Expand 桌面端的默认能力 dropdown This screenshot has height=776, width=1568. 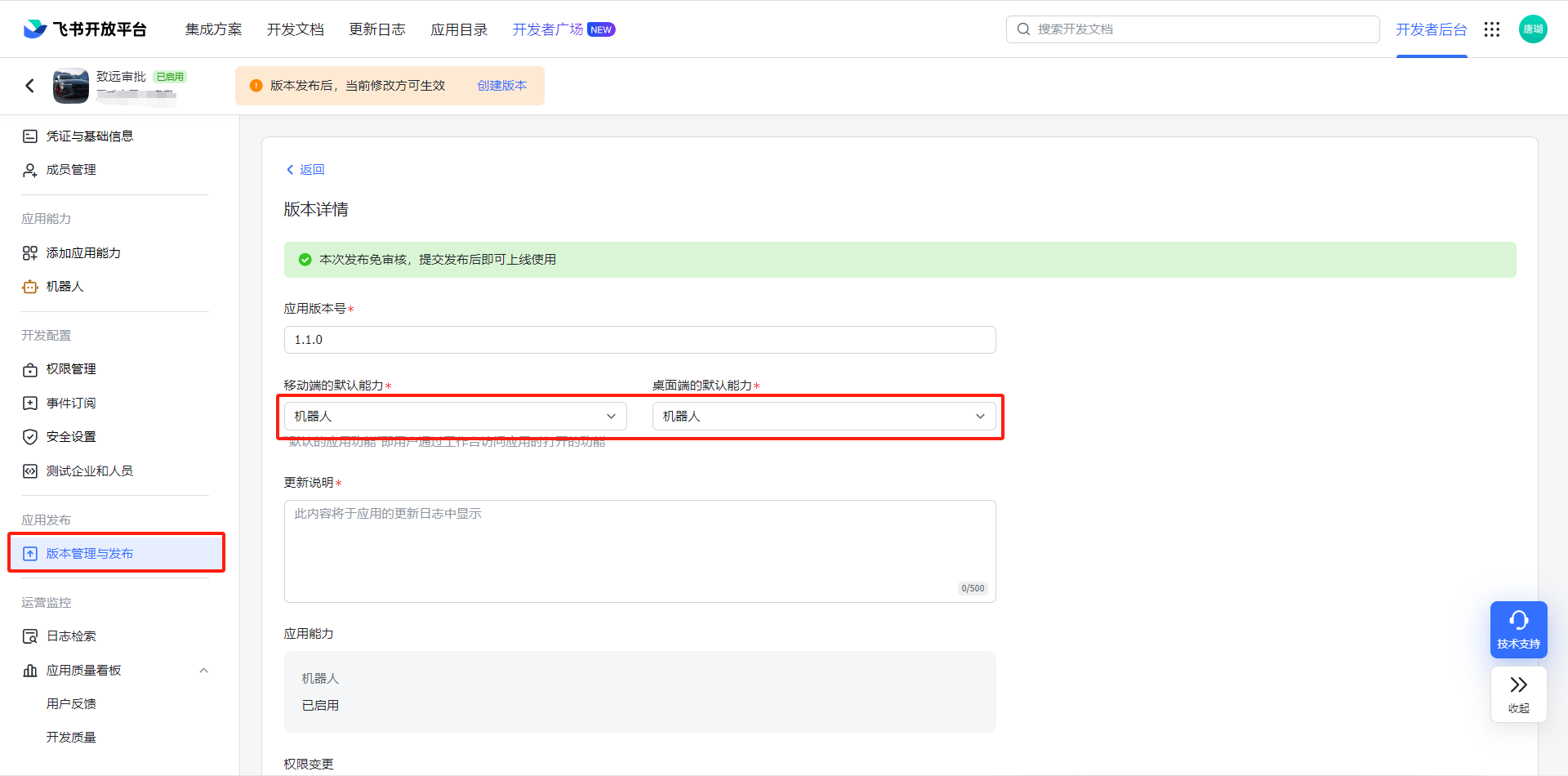point(823,417)
